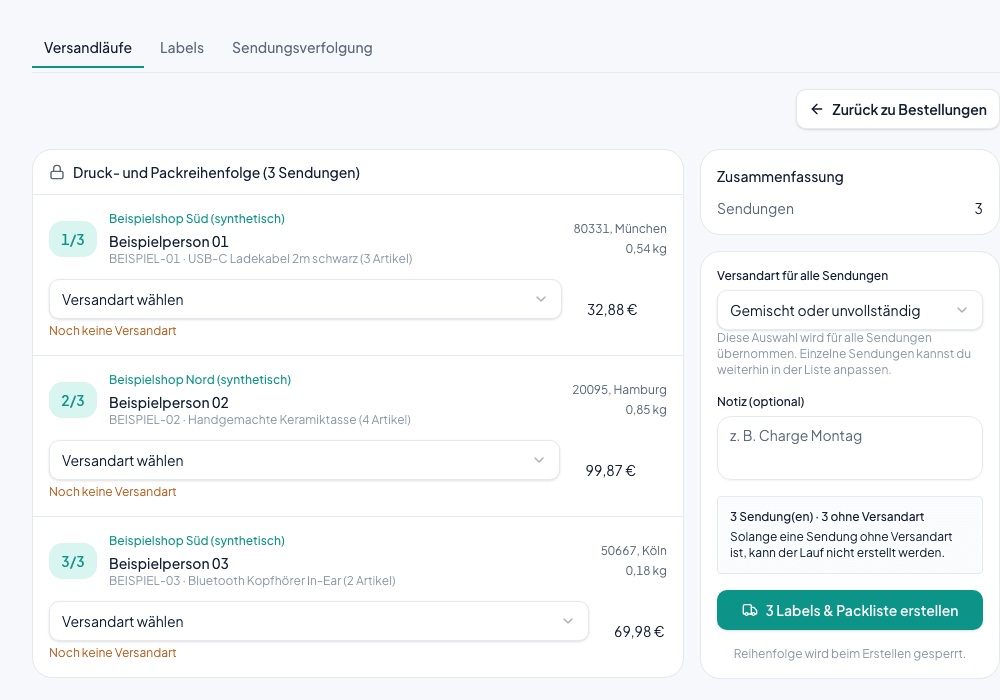
Task: Click shop link Beispielshop Süd for Beispielperson 01
Action: 197,219
